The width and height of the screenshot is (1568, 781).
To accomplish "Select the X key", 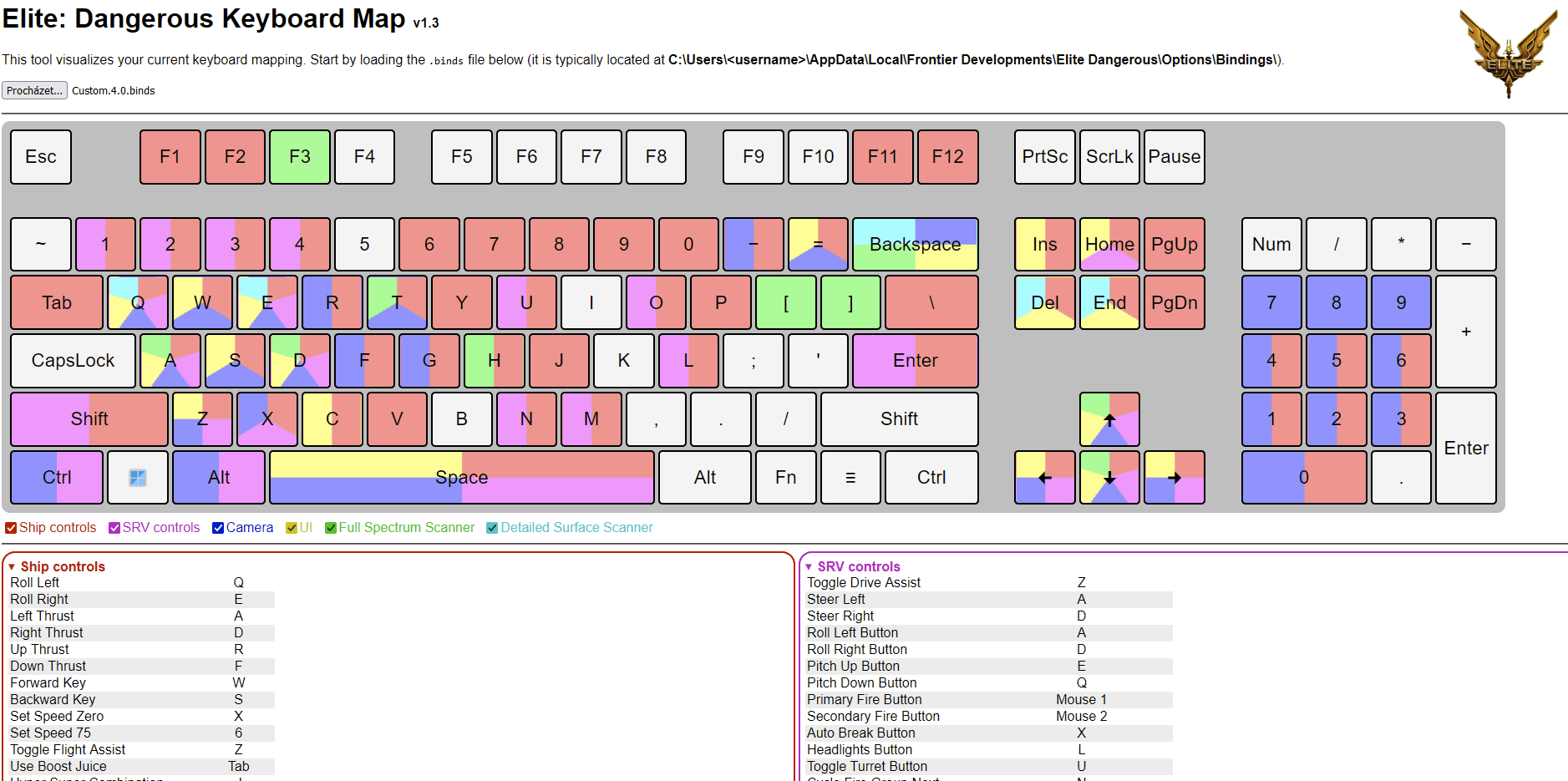I will (267, 419).
